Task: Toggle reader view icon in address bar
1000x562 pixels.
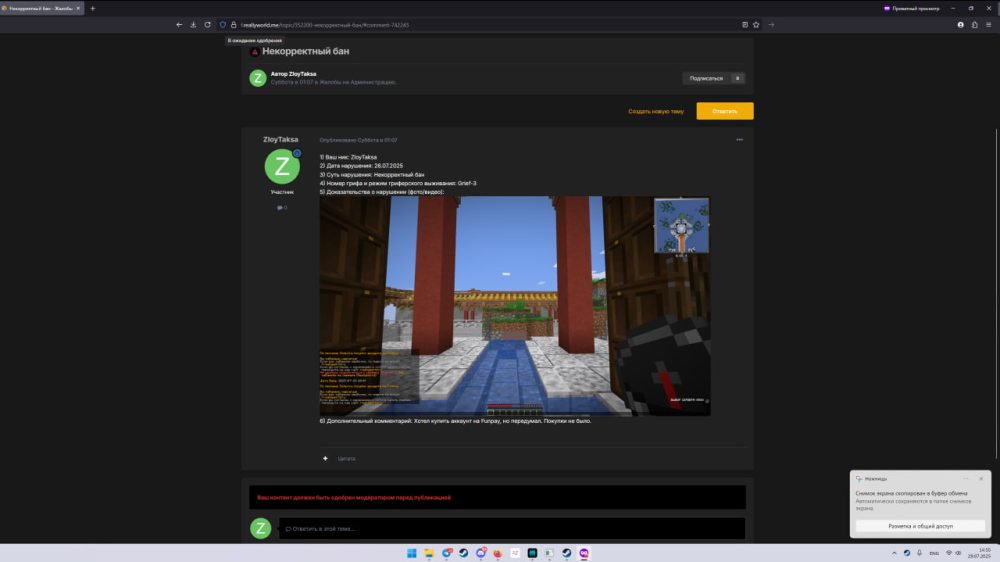Action: coord(744,25)
